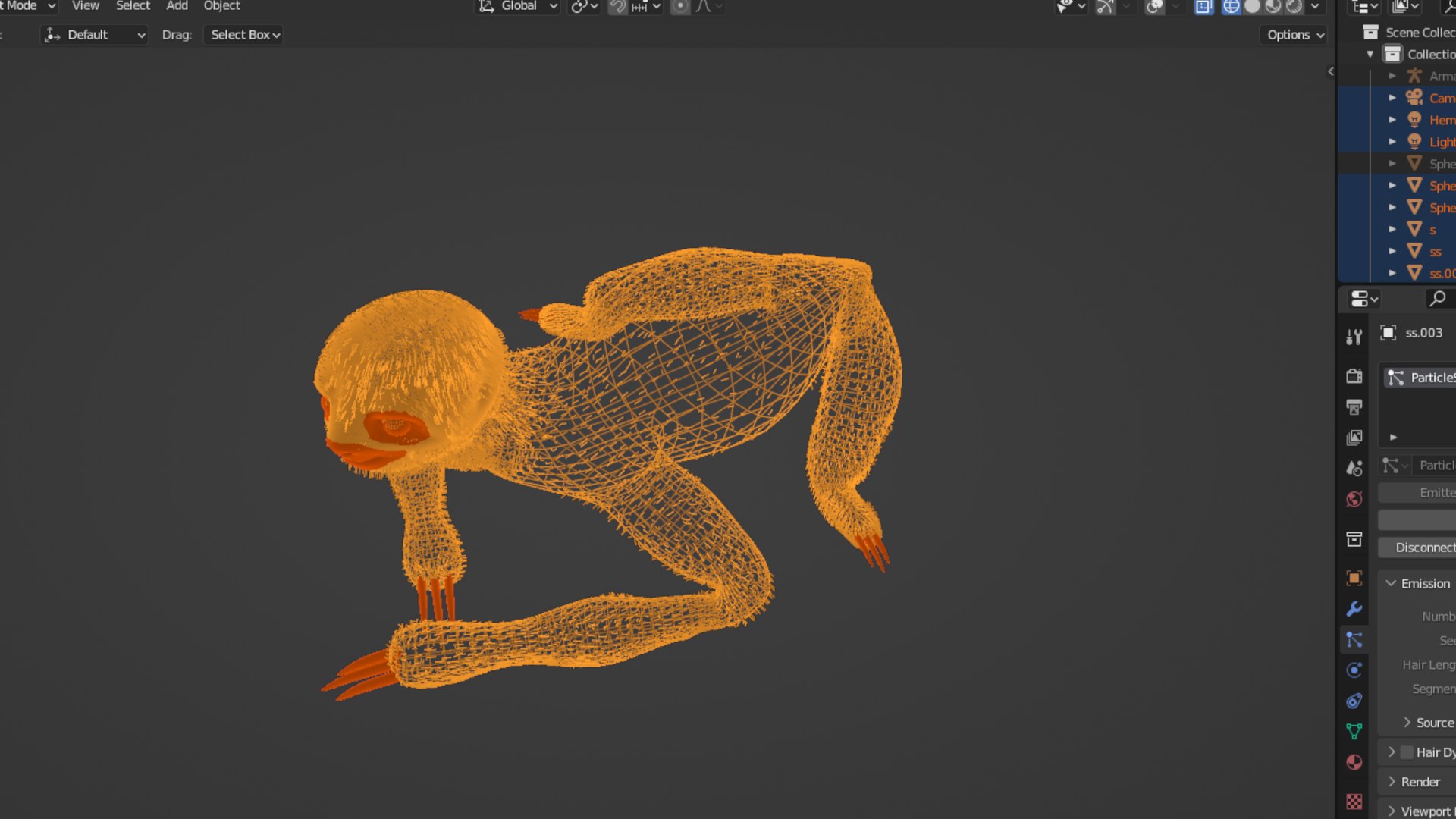The height and width of the screenshot is (819, 1456).
Task: Open the Add menu
Action: tap(177, 6)
